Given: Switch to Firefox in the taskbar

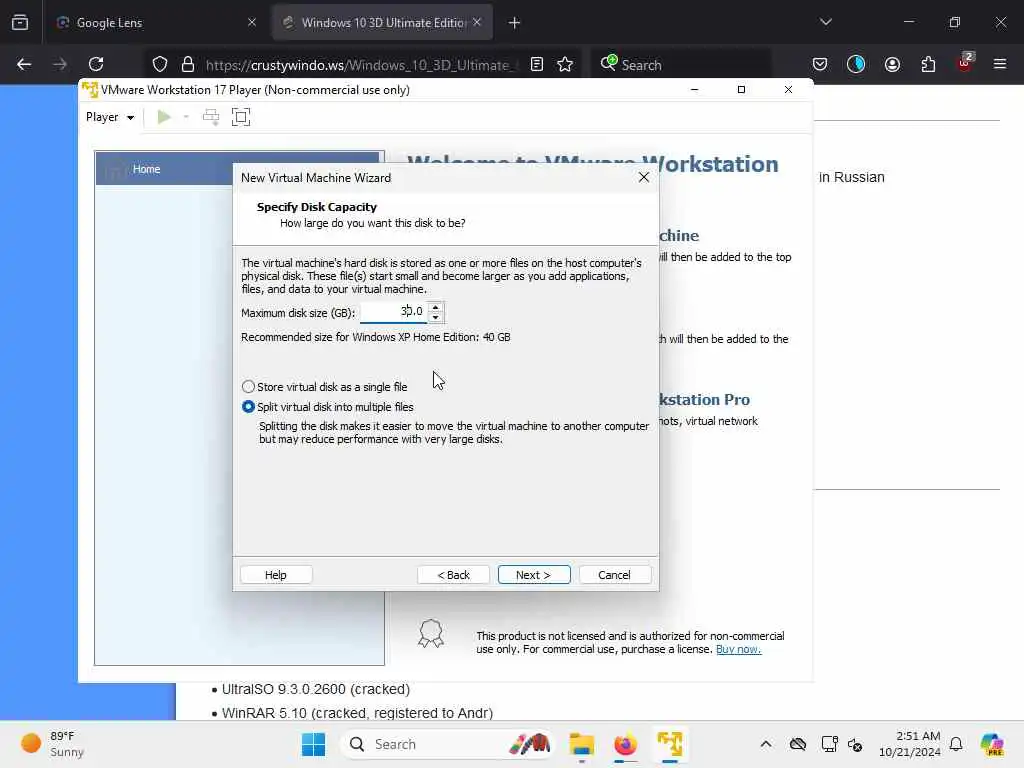Looking at the screenshot, I should click(x=626, y=744).
